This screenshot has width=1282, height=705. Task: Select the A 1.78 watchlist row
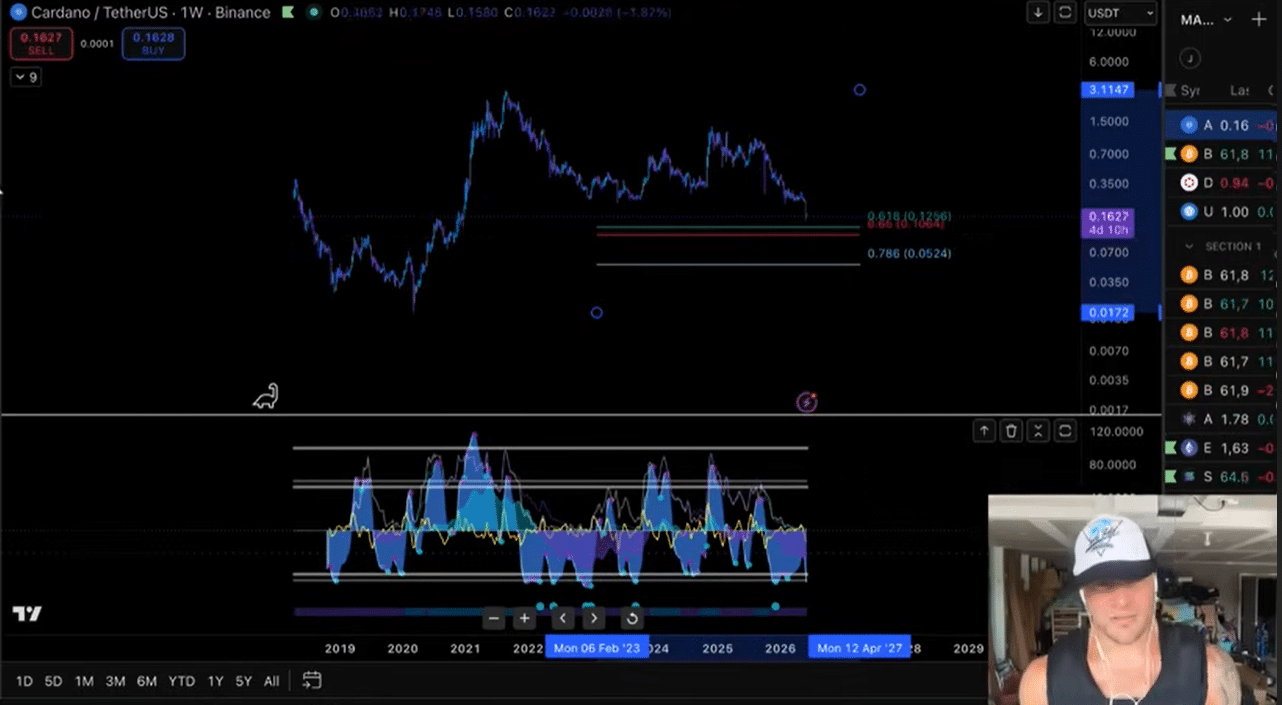click(1223, 419)
